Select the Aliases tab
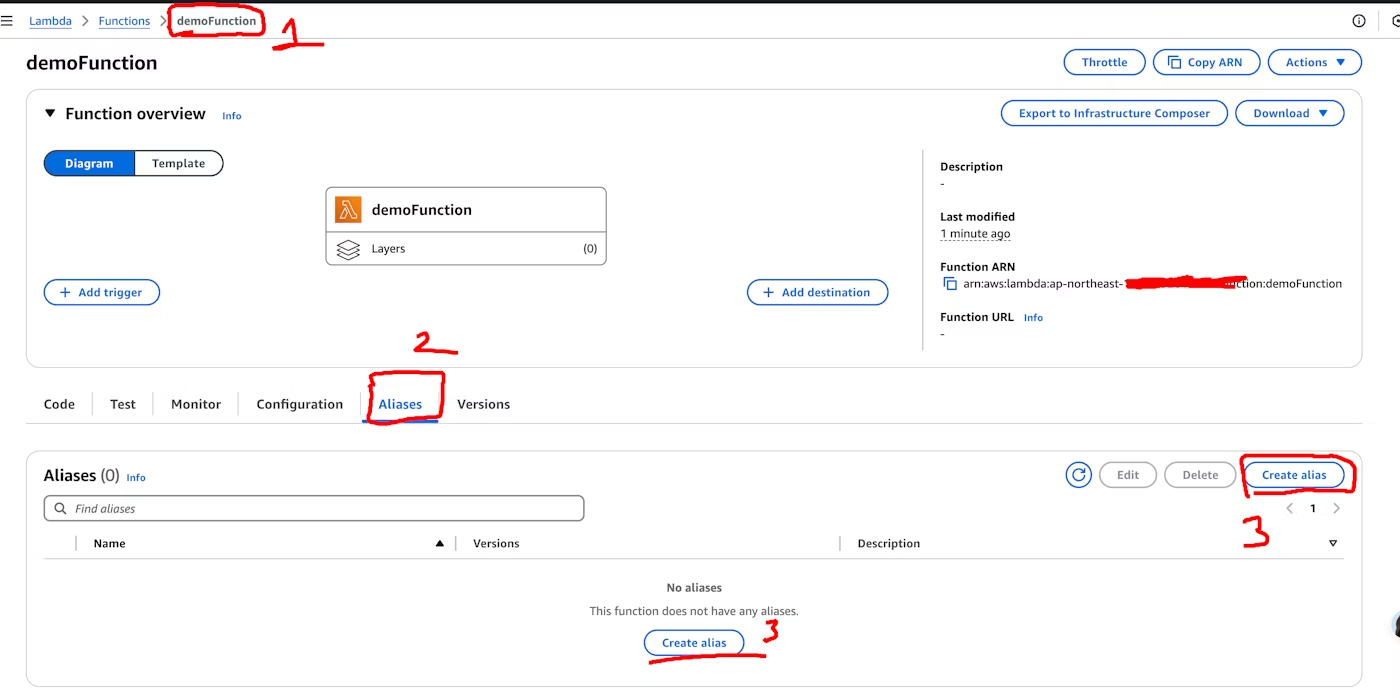1400x697 pixels. (x=400, y=404)
